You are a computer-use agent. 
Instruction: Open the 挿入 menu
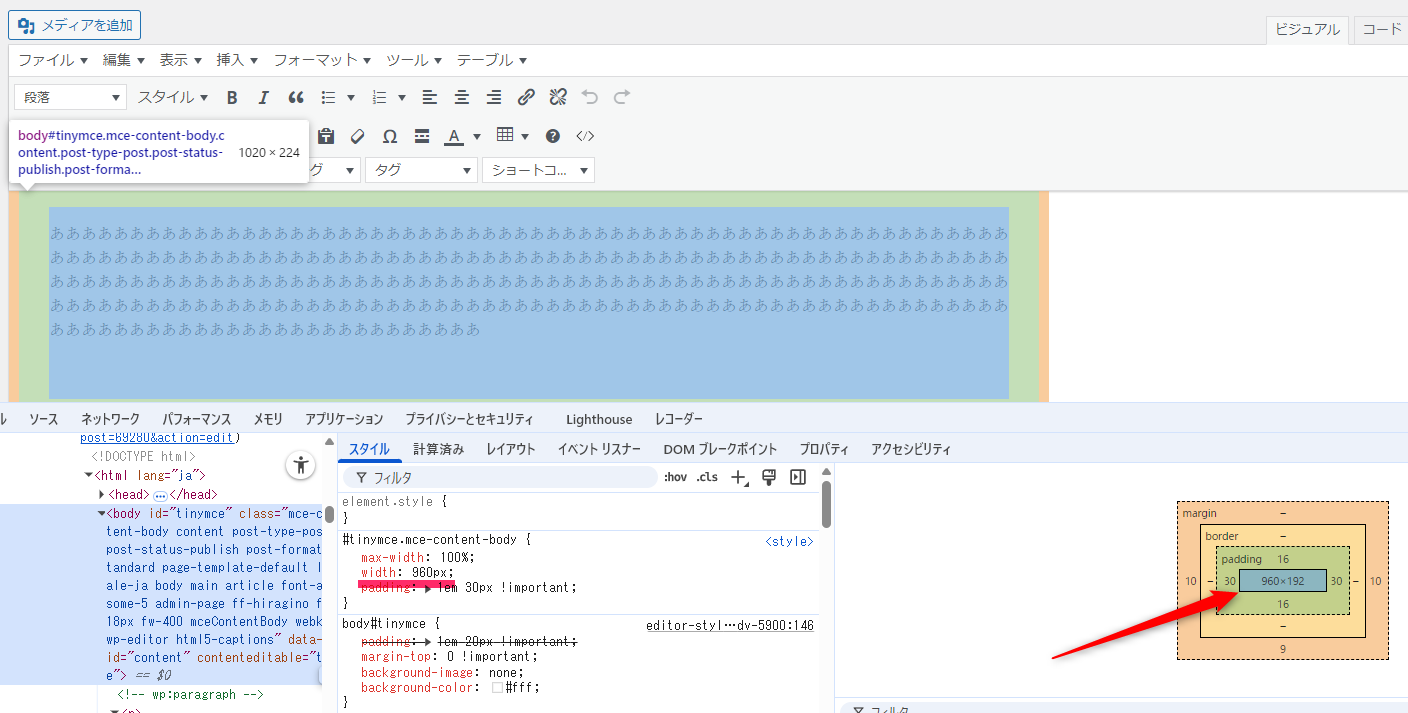238,60
